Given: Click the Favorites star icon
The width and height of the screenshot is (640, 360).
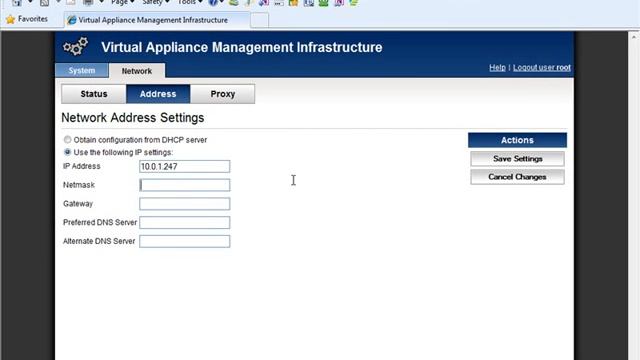Looking at the screenshot, I should coord(11,19).
